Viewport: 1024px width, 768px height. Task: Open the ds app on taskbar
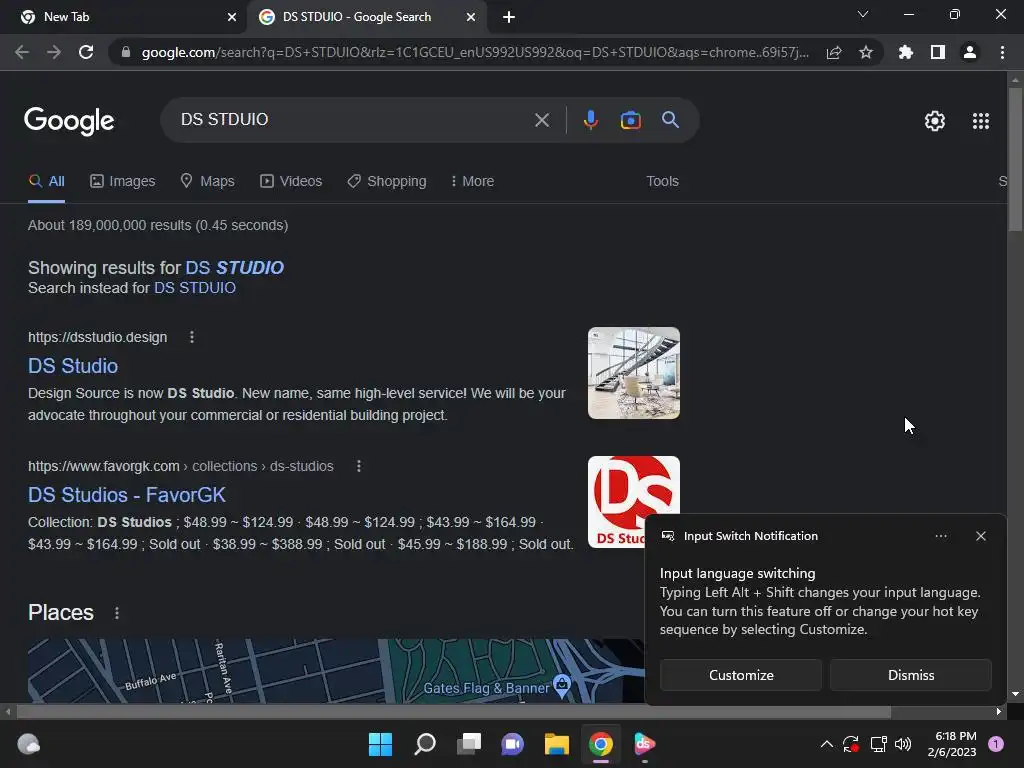tap(645, 744)
